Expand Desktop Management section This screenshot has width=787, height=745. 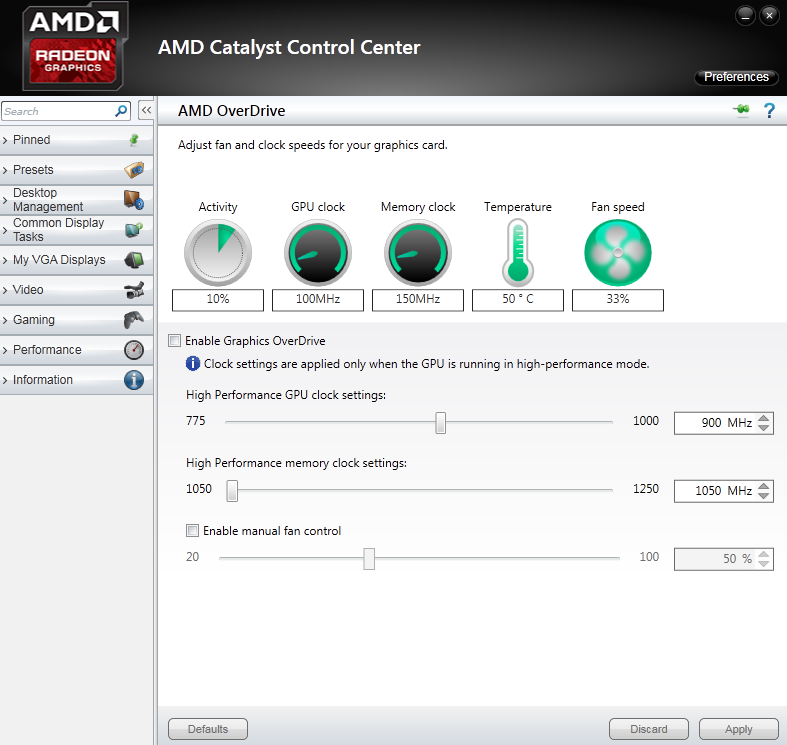(x=5, y=200)
